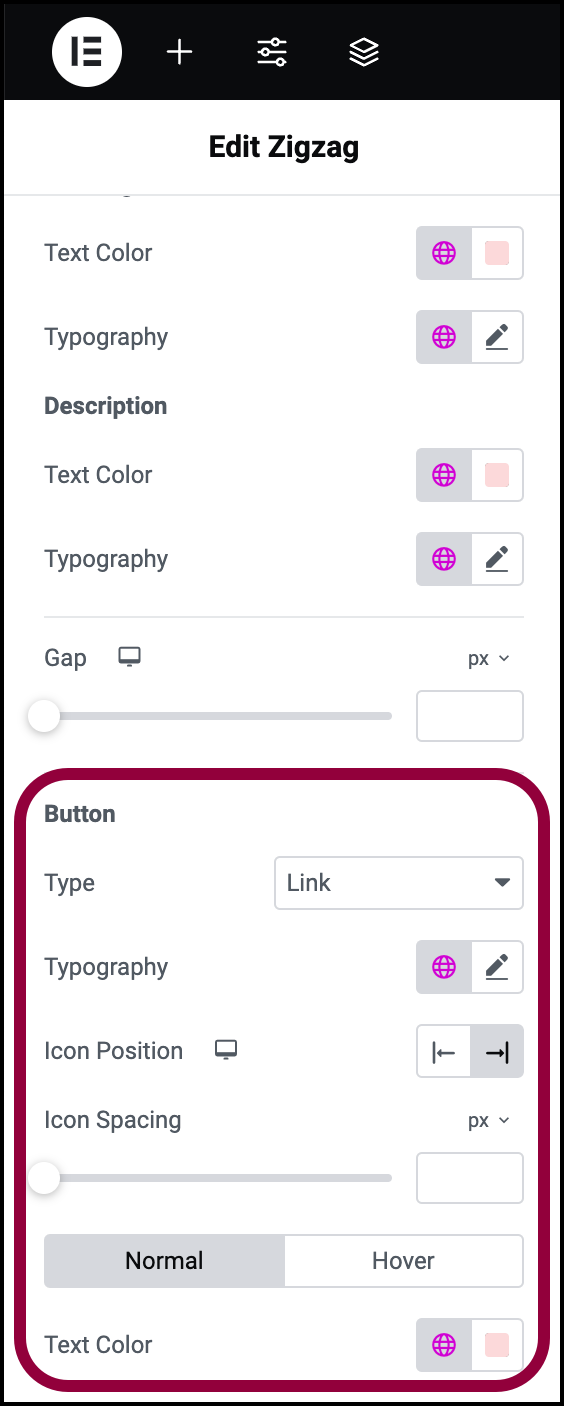
Task: Set icon position to end
Action: [497, 1051]
